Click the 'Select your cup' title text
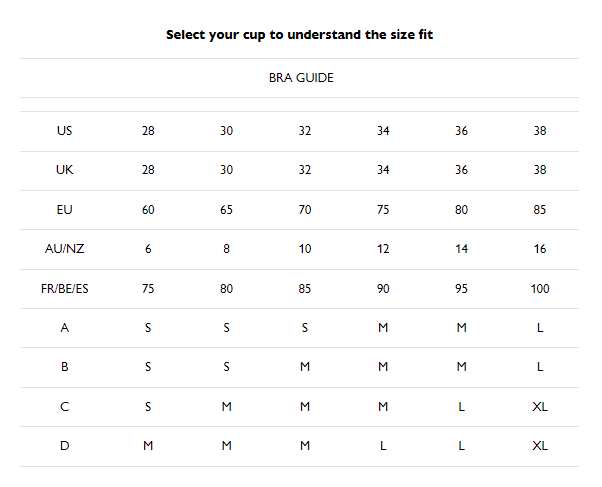The image size is (602, 487). click(x=299, y=35)
